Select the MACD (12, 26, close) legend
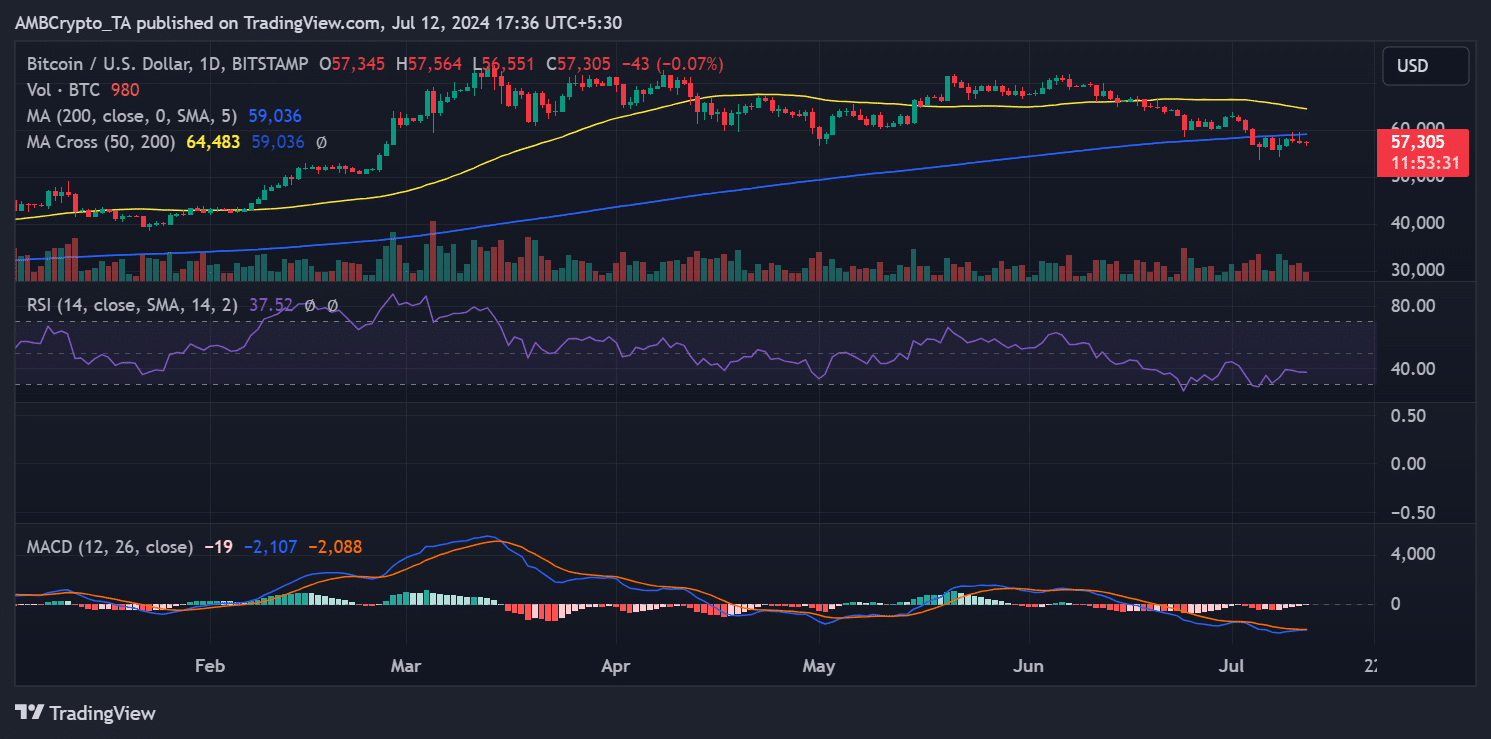1491x739 pixels. [110, 547]
